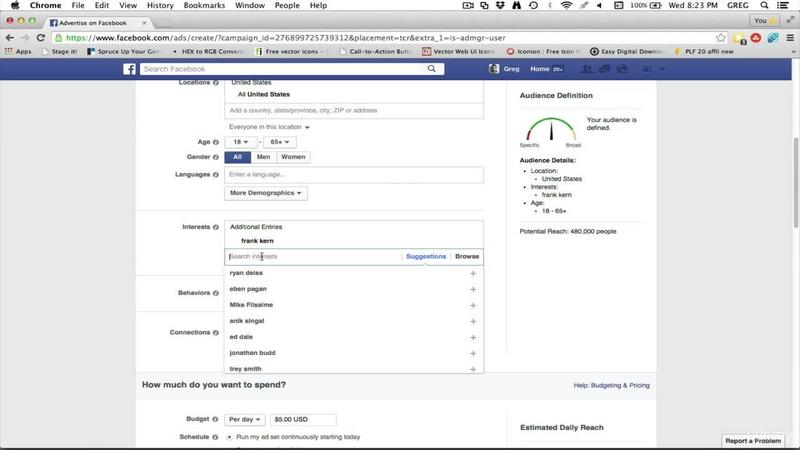Click Greg's profile picture thumbnail
The image size is (800, 450).
tap(493, 69)
